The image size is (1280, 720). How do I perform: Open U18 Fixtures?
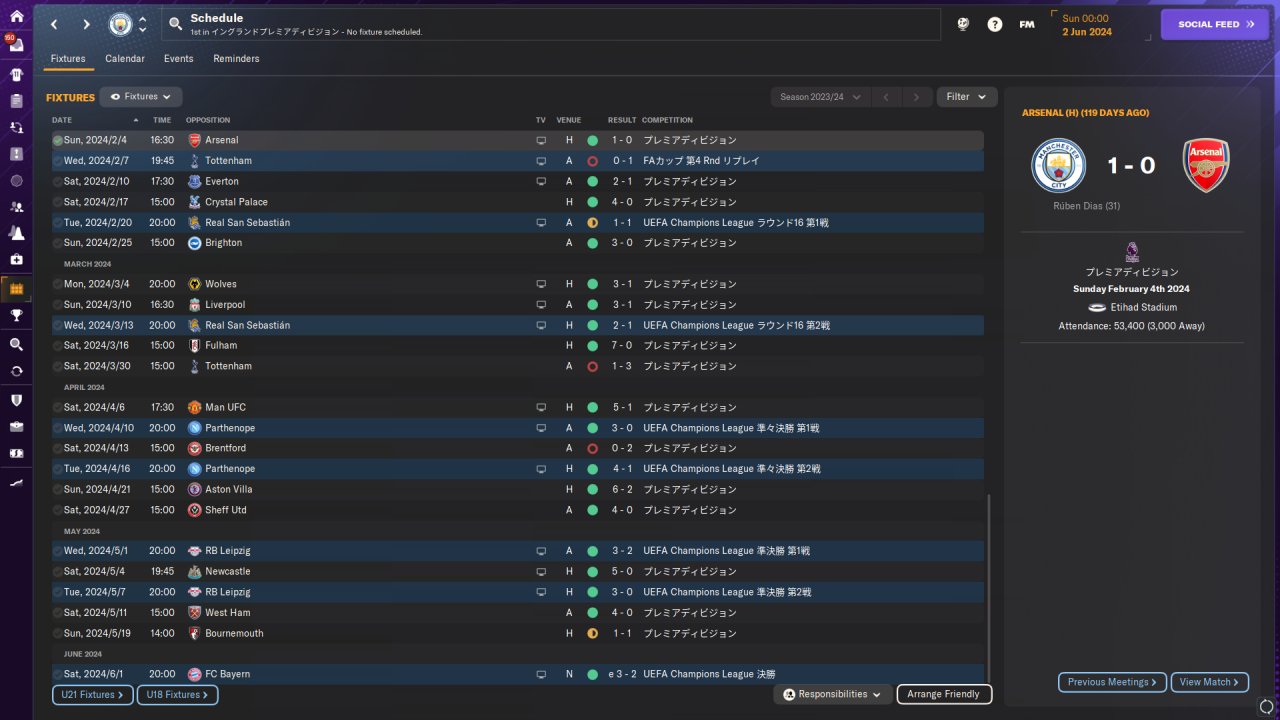coord(178,694)
